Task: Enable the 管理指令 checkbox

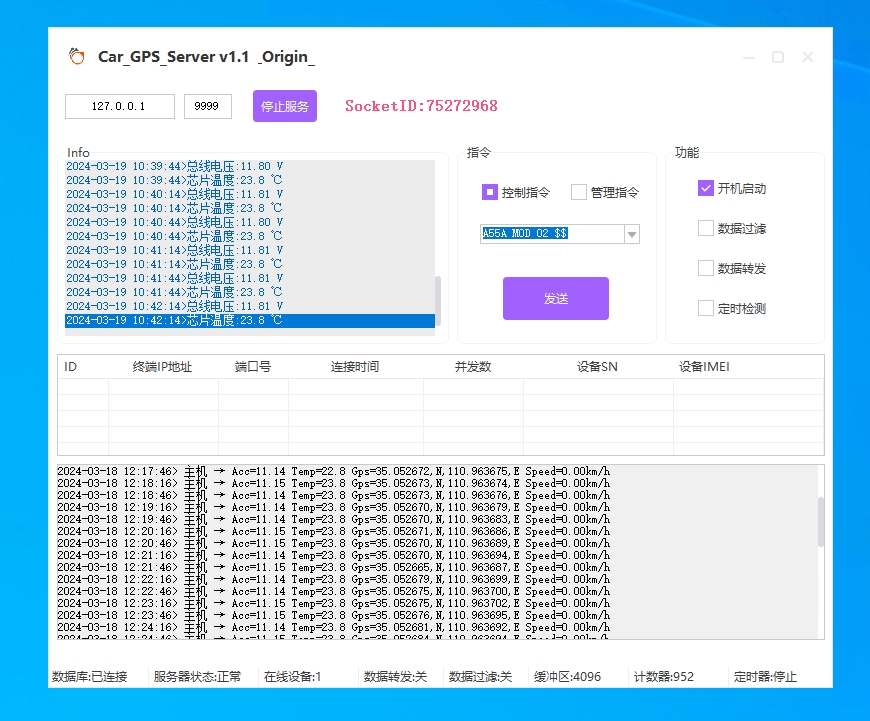Action: (579, 192)
